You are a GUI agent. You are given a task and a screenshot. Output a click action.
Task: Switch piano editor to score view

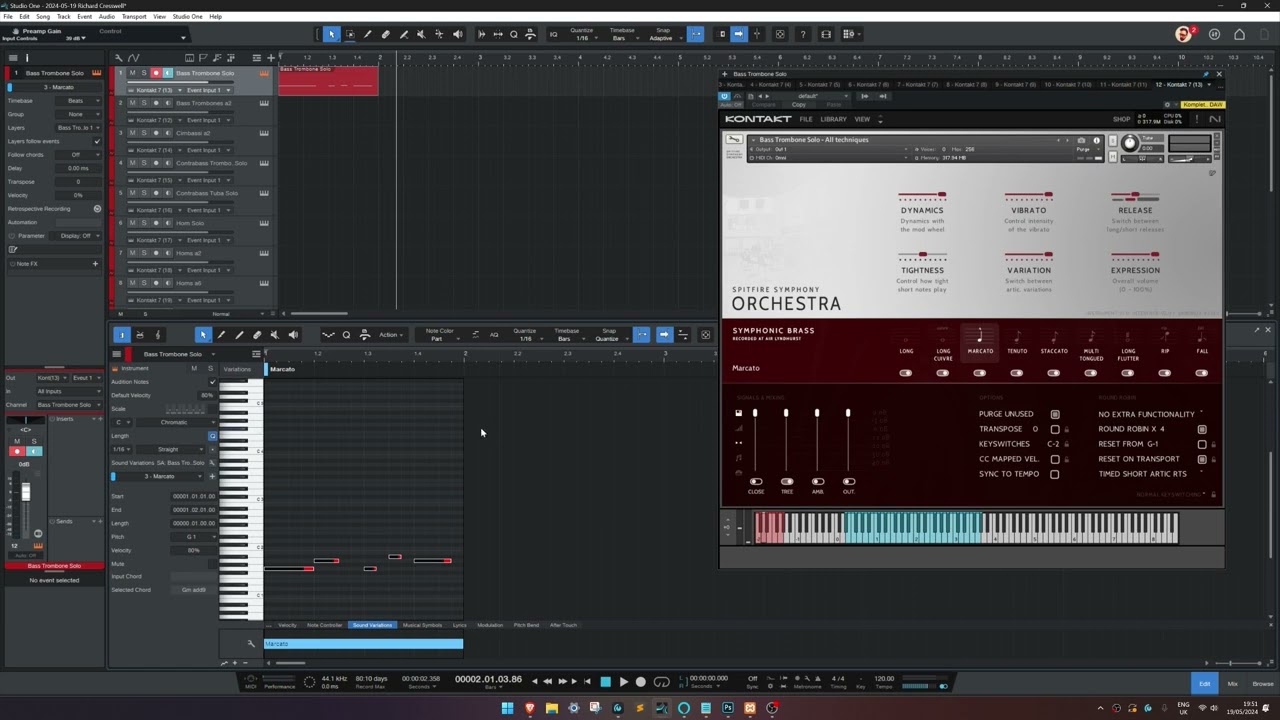[x=158, y=335]
